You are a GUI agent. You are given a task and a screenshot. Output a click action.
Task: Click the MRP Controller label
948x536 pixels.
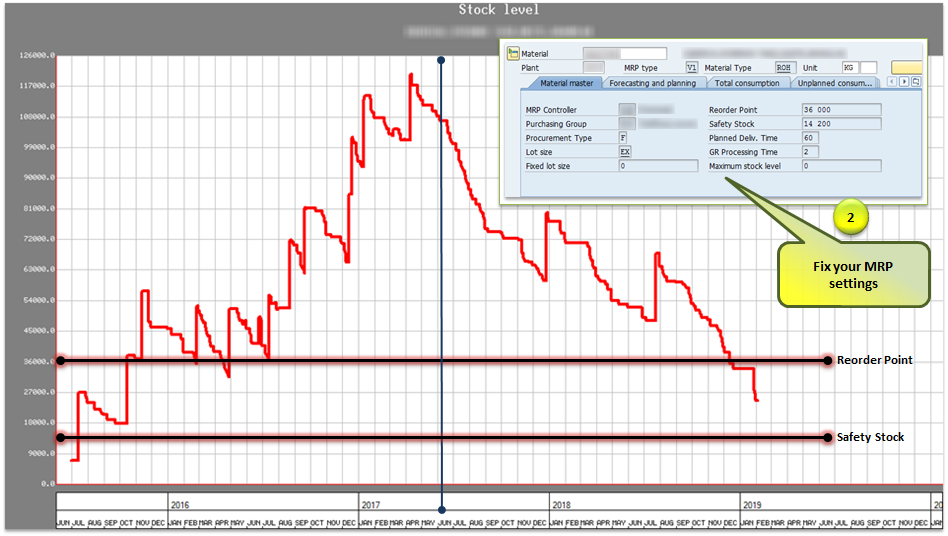tap(551, 110)
